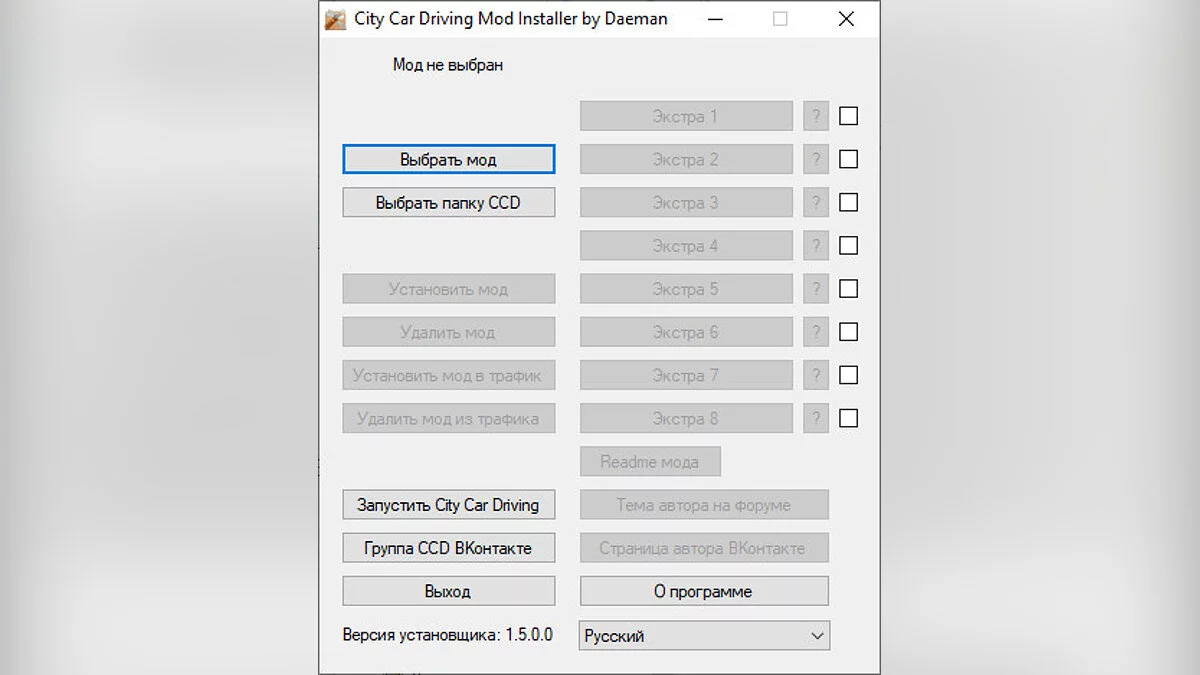Open the Экстра 6 help tooltip

click(x=815, y=331)
